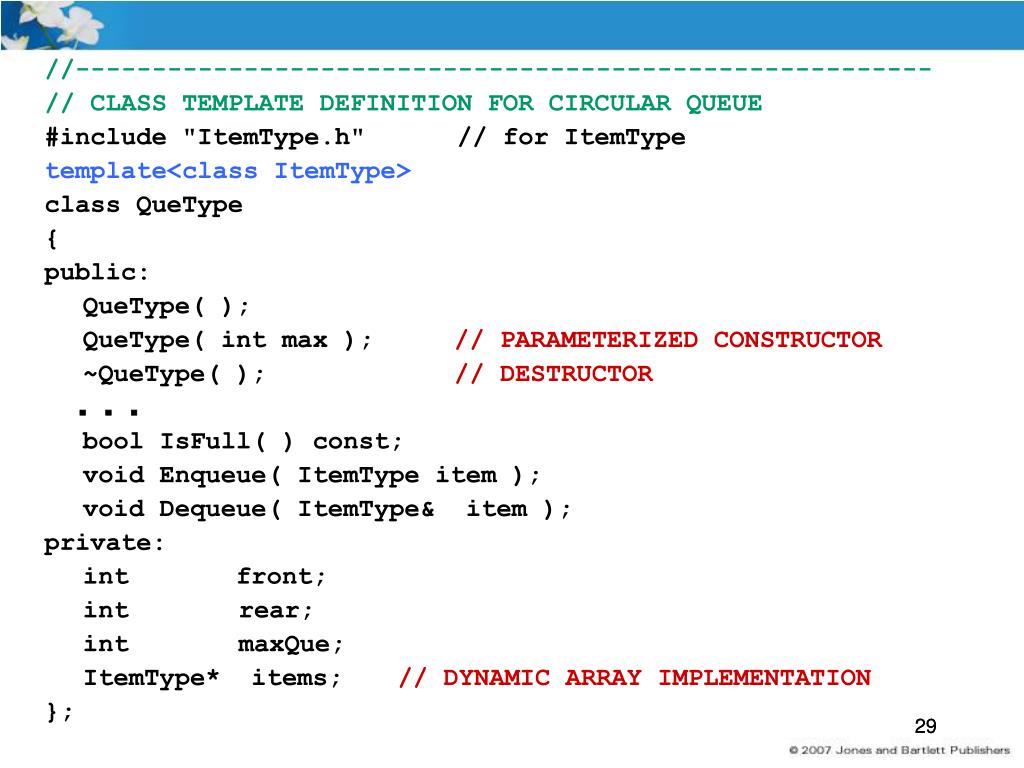Click the comment line 'CLASS TEMPLATE DEFINITION FOR CIRCULAR QUEUE'
Viewport: 1024px width, 768px height.
pos(404,103)
